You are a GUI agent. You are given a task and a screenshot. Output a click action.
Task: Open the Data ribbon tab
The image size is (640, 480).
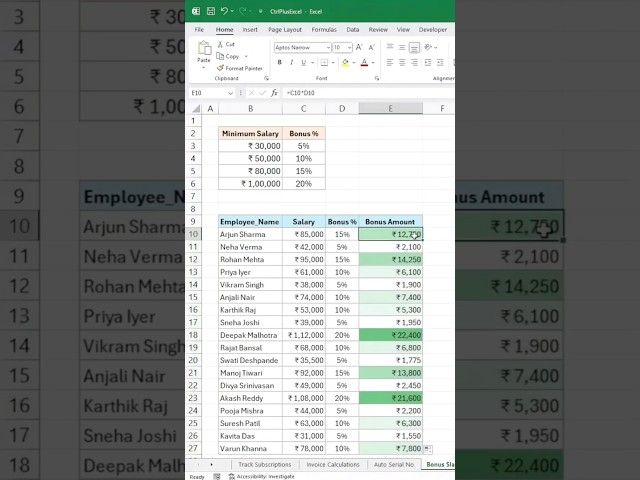click(353, 29)
